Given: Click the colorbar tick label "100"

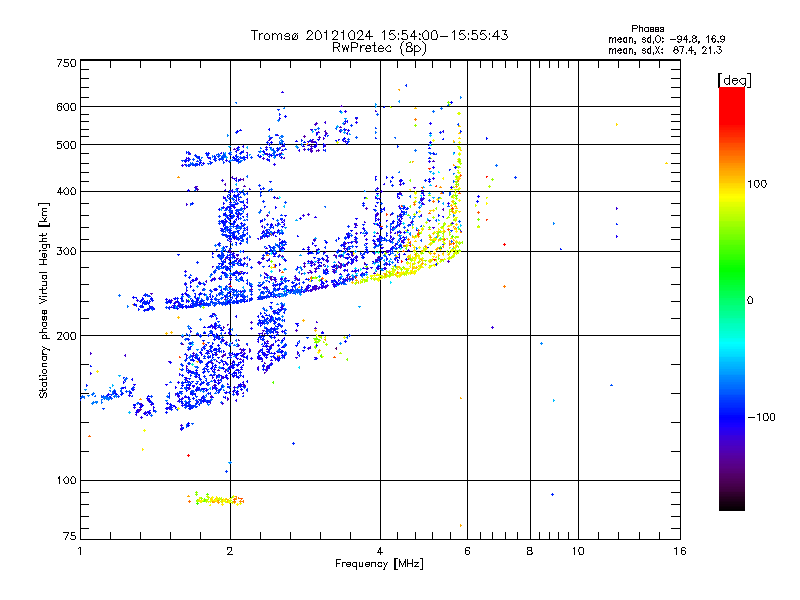Looking at the screenshot, I should (x=757, y=184).
